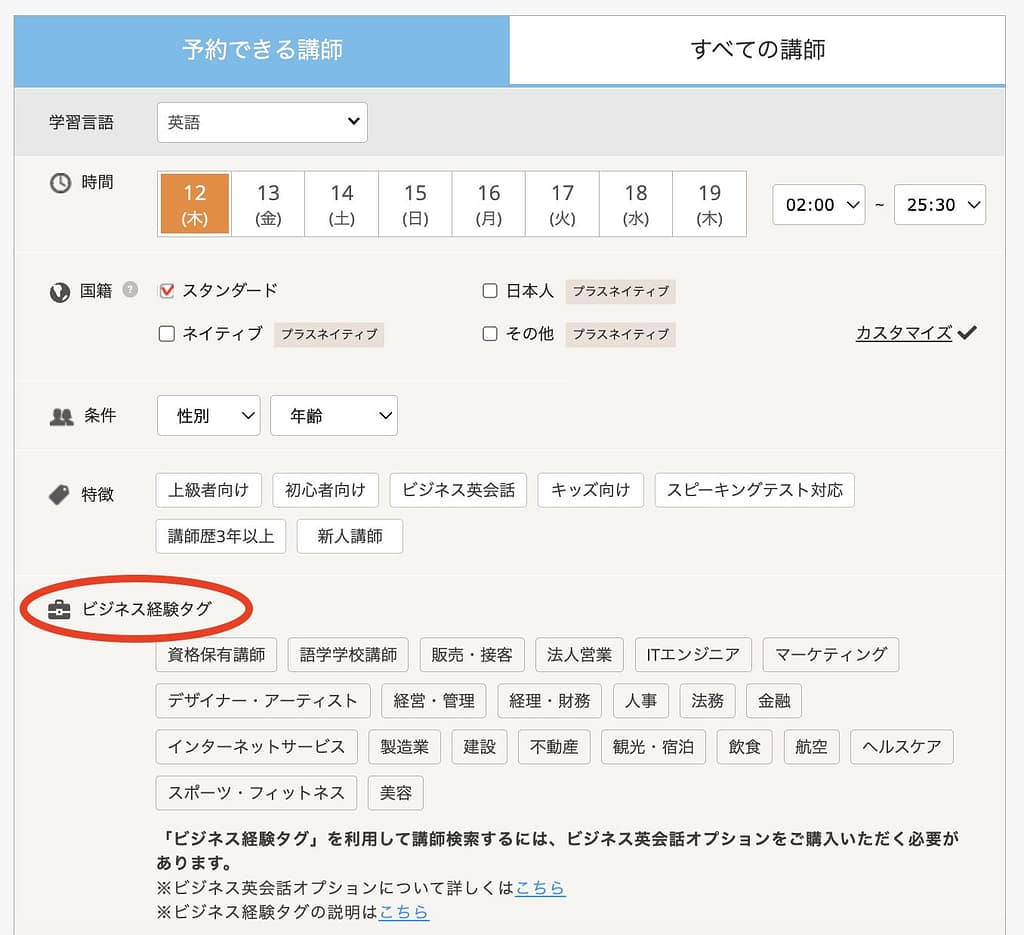Screen dimensions: 1024x935
Task: Enable the 日本人 nationality checkbox
Action: click(490, 291)
